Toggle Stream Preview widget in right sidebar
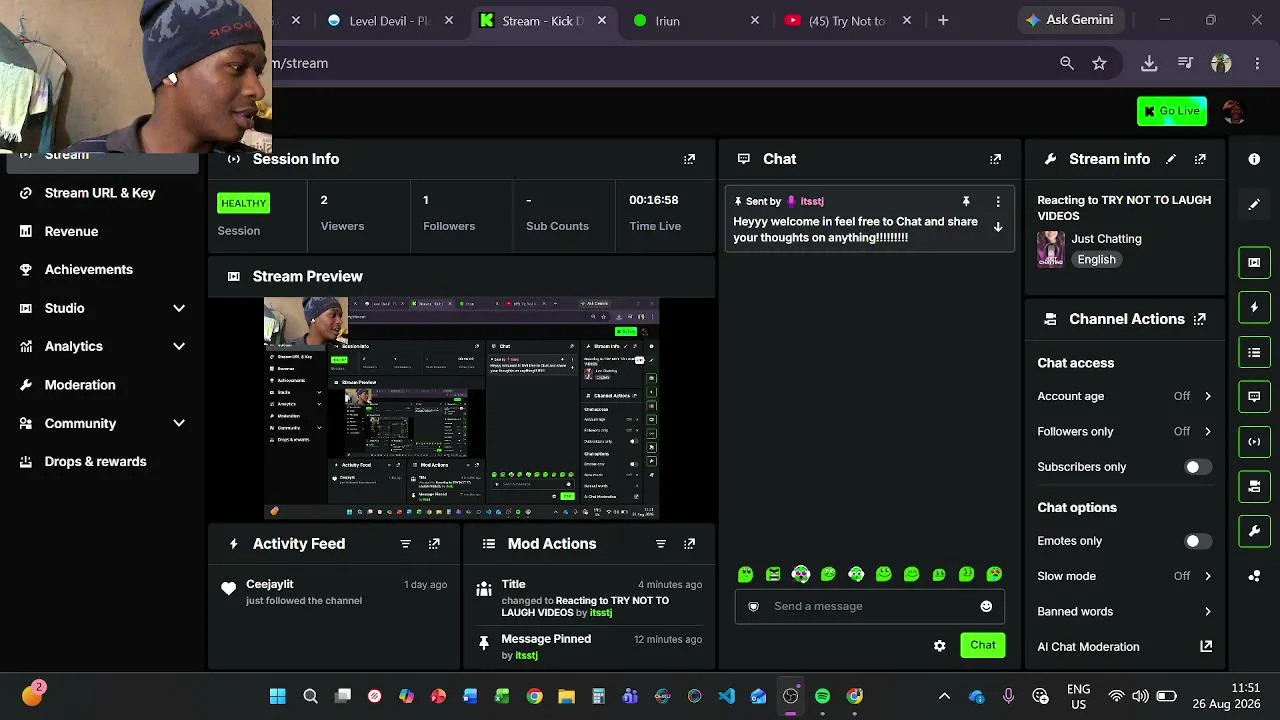Viewport: 1280px width, 720px height. point(1254,262)
